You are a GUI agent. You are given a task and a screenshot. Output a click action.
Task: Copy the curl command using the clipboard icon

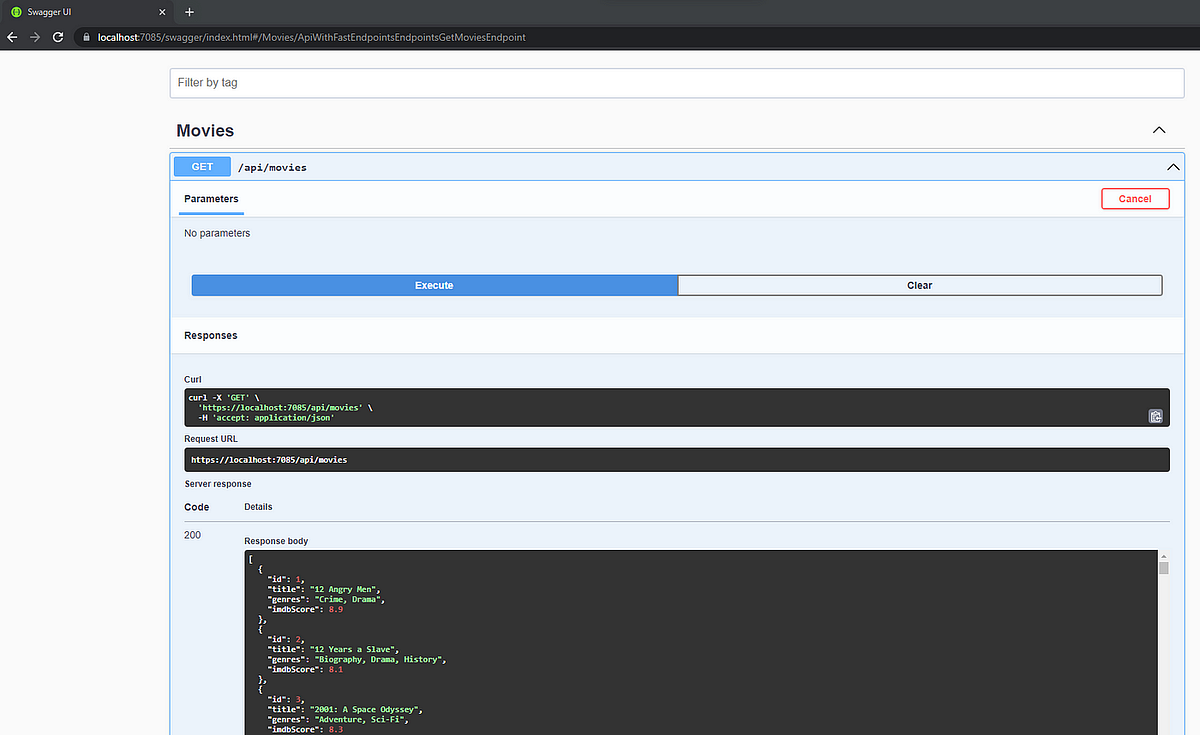click(x=1155, y=415)
